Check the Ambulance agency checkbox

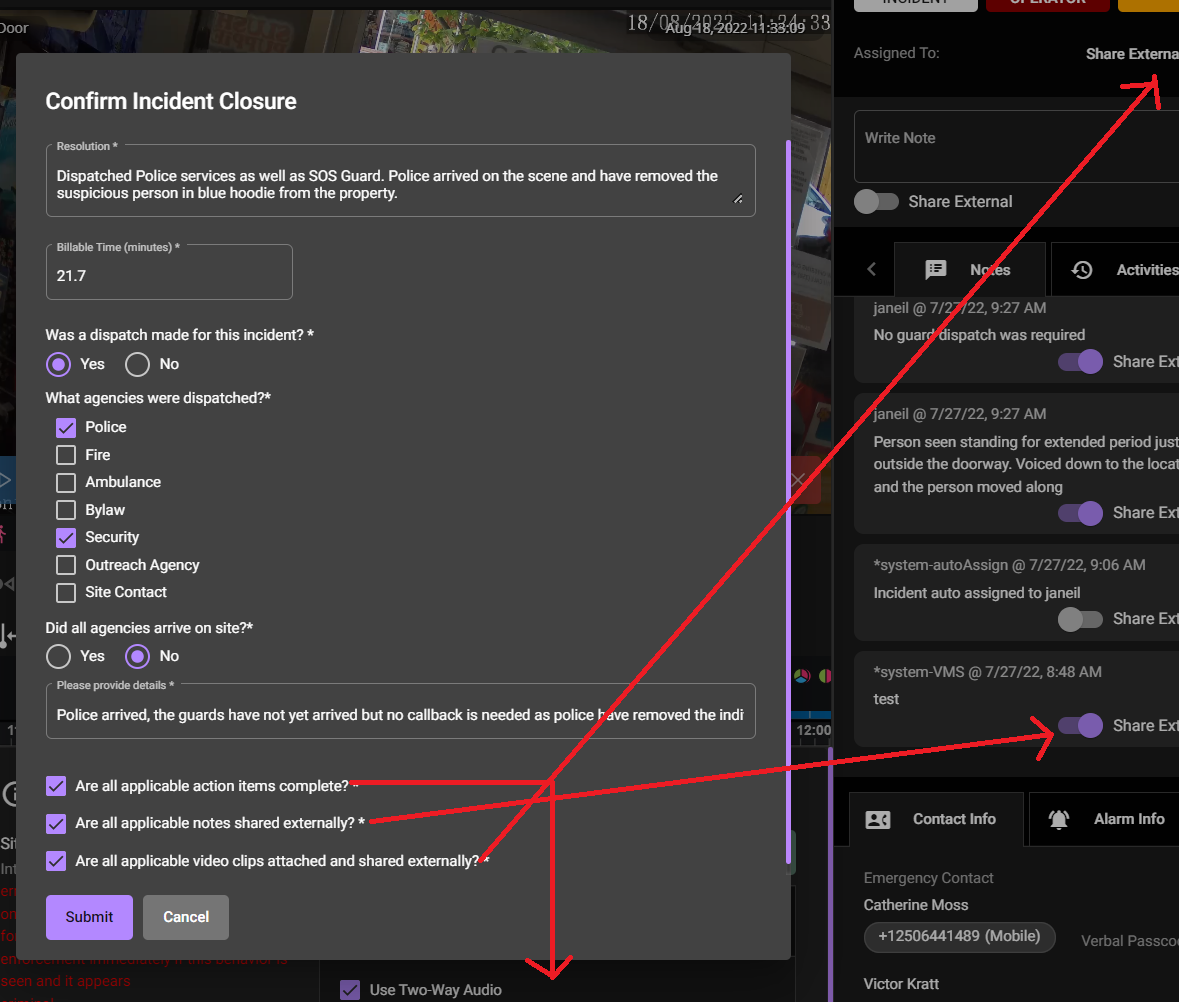click(x=66, y=483)
